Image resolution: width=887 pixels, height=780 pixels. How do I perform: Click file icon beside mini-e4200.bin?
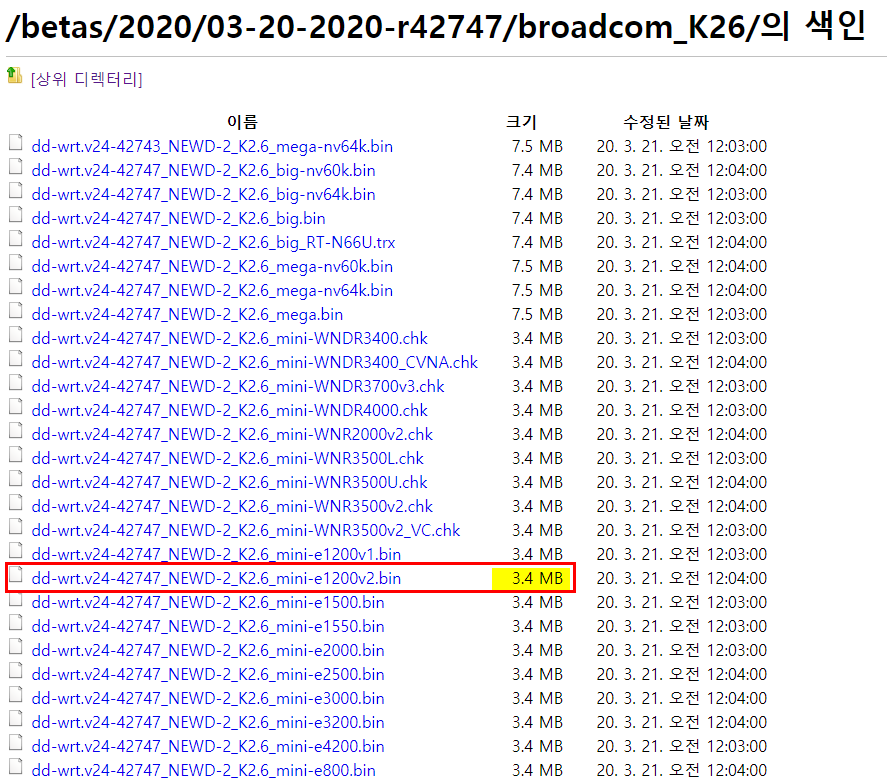pyautogui.click(x=16, y=743)
